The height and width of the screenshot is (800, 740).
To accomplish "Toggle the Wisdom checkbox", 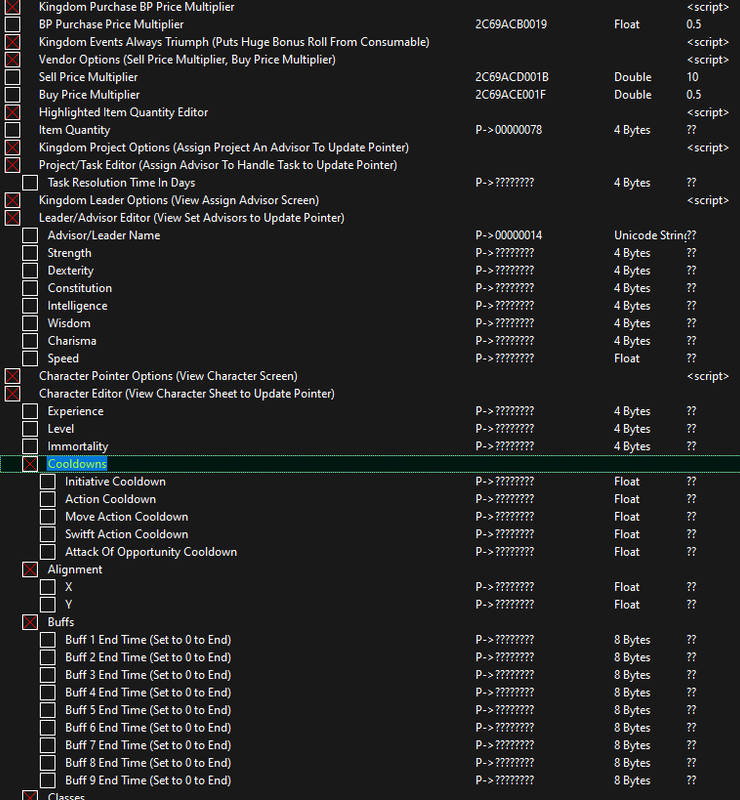I will tap(30, 323).
